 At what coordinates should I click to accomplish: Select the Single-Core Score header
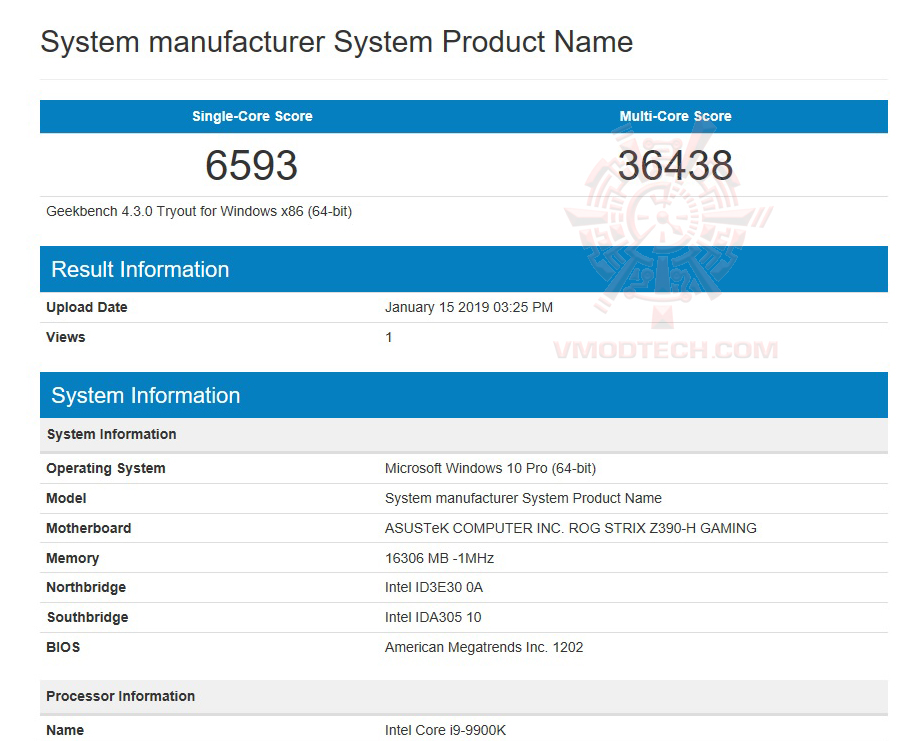pyautogui.click(x=252, y=116)
